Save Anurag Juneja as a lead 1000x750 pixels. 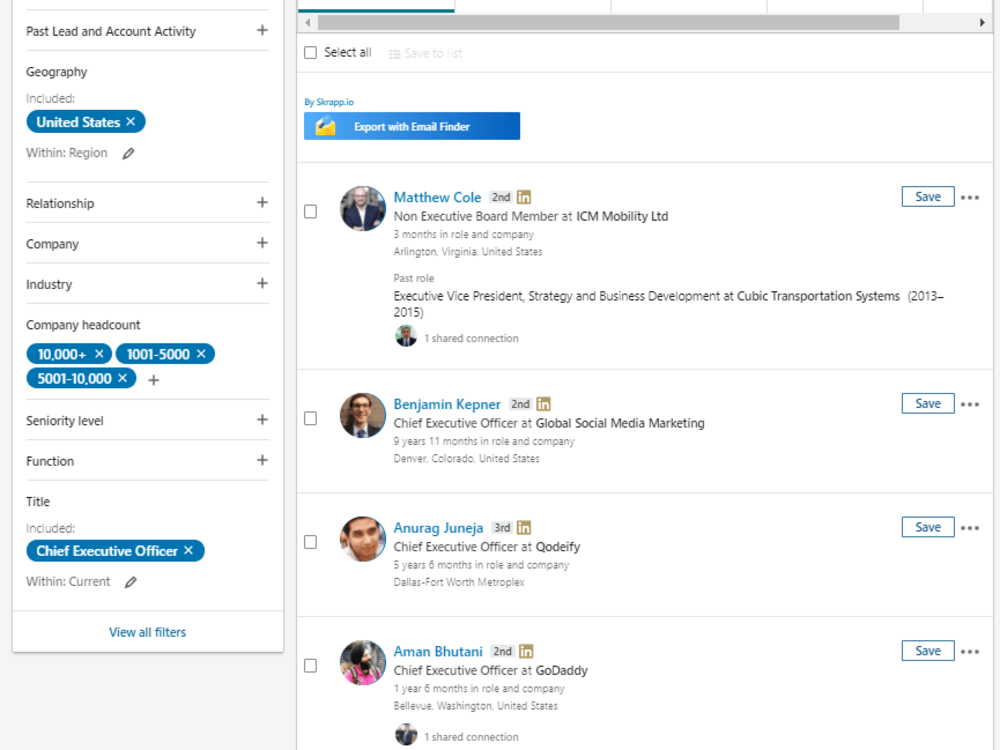[928, 527]
